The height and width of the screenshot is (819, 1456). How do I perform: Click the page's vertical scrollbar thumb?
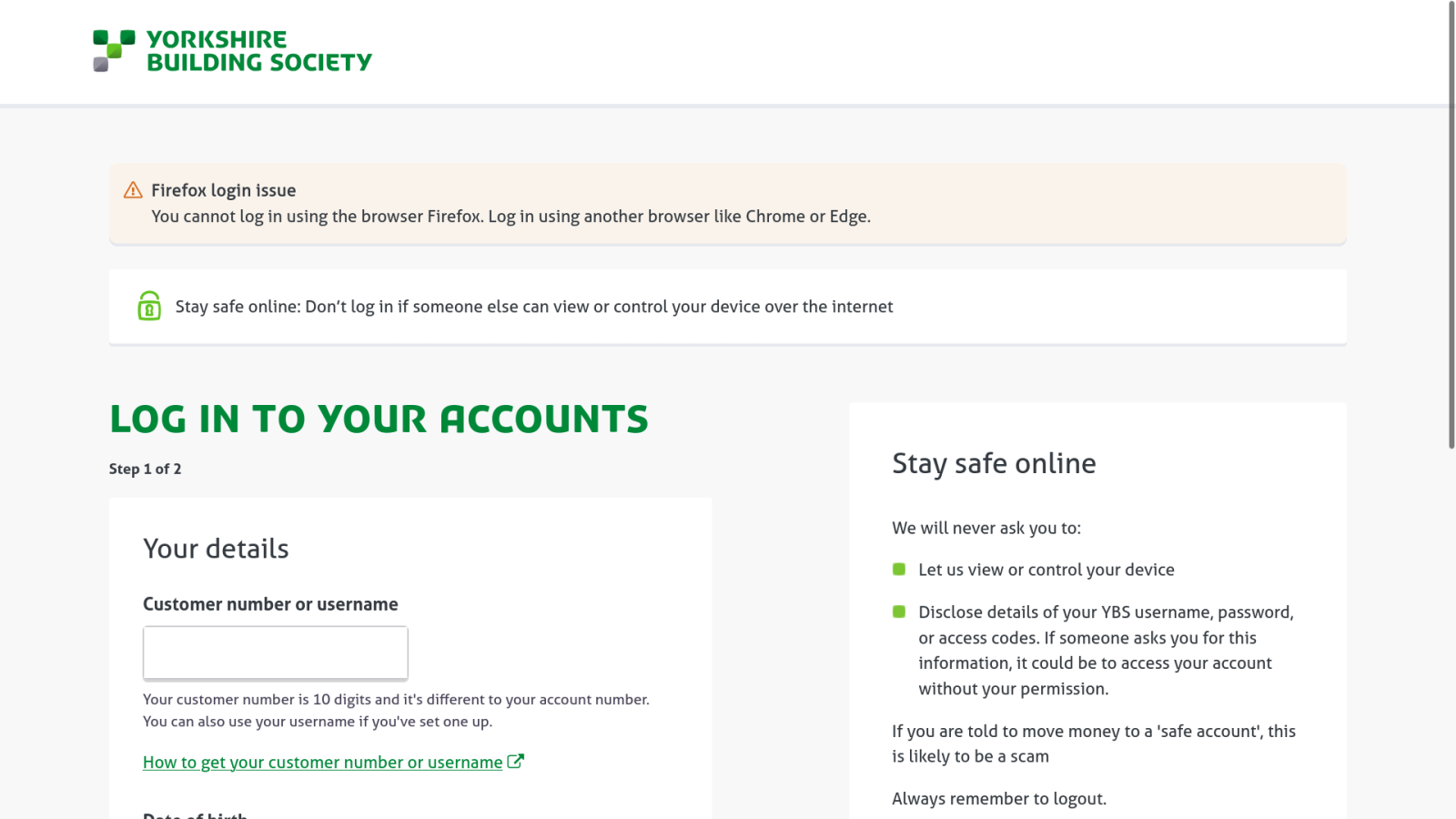[1451, 227]
